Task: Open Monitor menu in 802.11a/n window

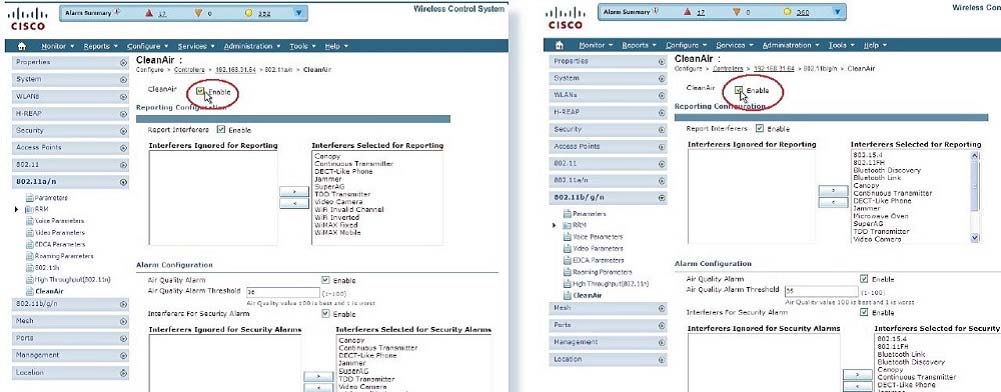Action: [57, 46]
